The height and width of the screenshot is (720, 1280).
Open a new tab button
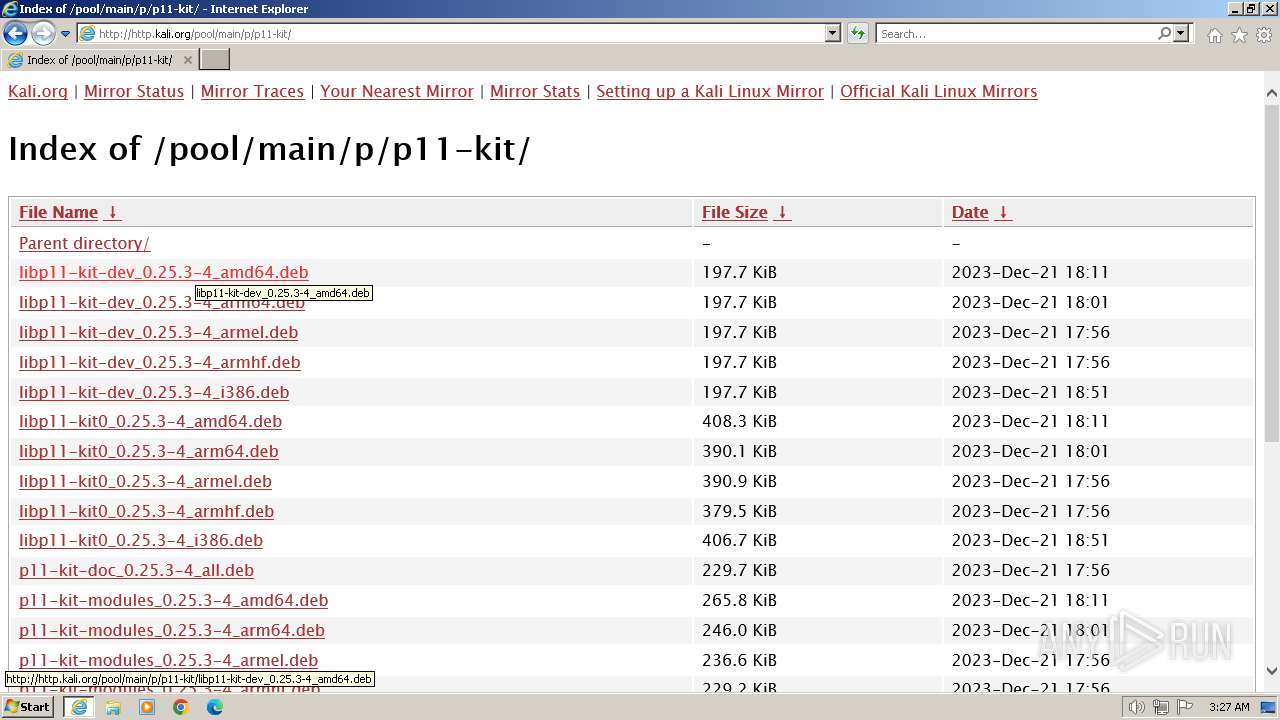pos(215,60)
